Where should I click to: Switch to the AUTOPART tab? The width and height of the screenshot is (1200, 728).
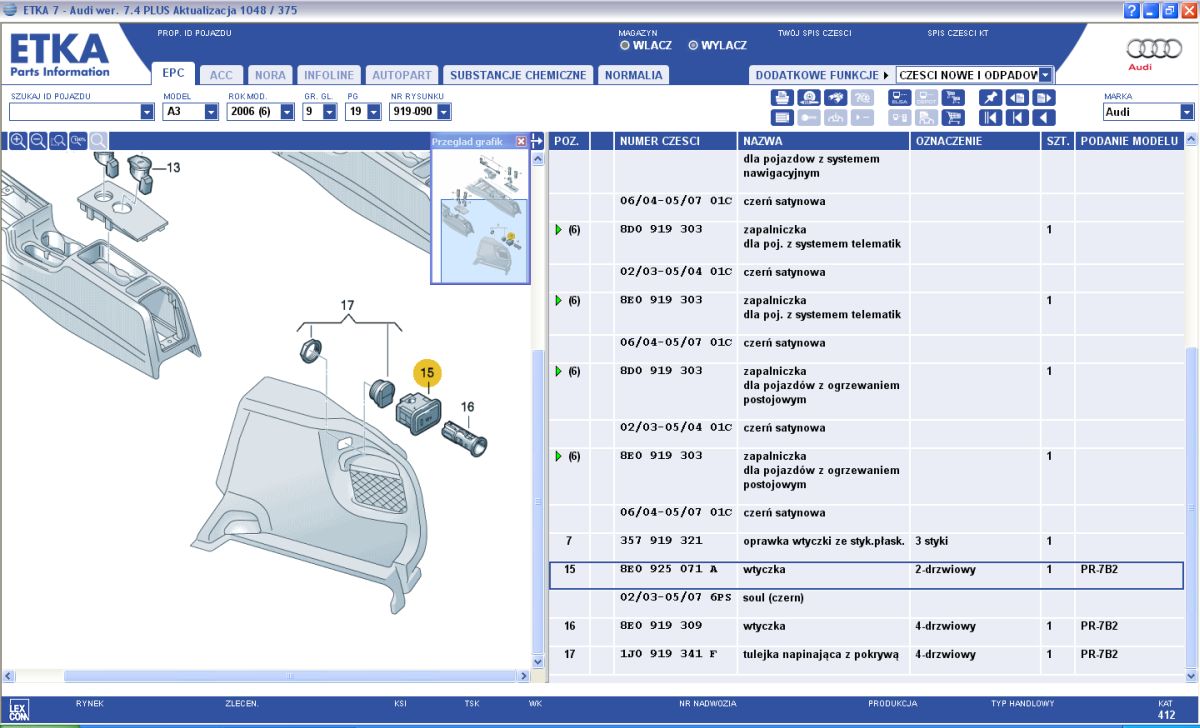click(x=402, y=75)
